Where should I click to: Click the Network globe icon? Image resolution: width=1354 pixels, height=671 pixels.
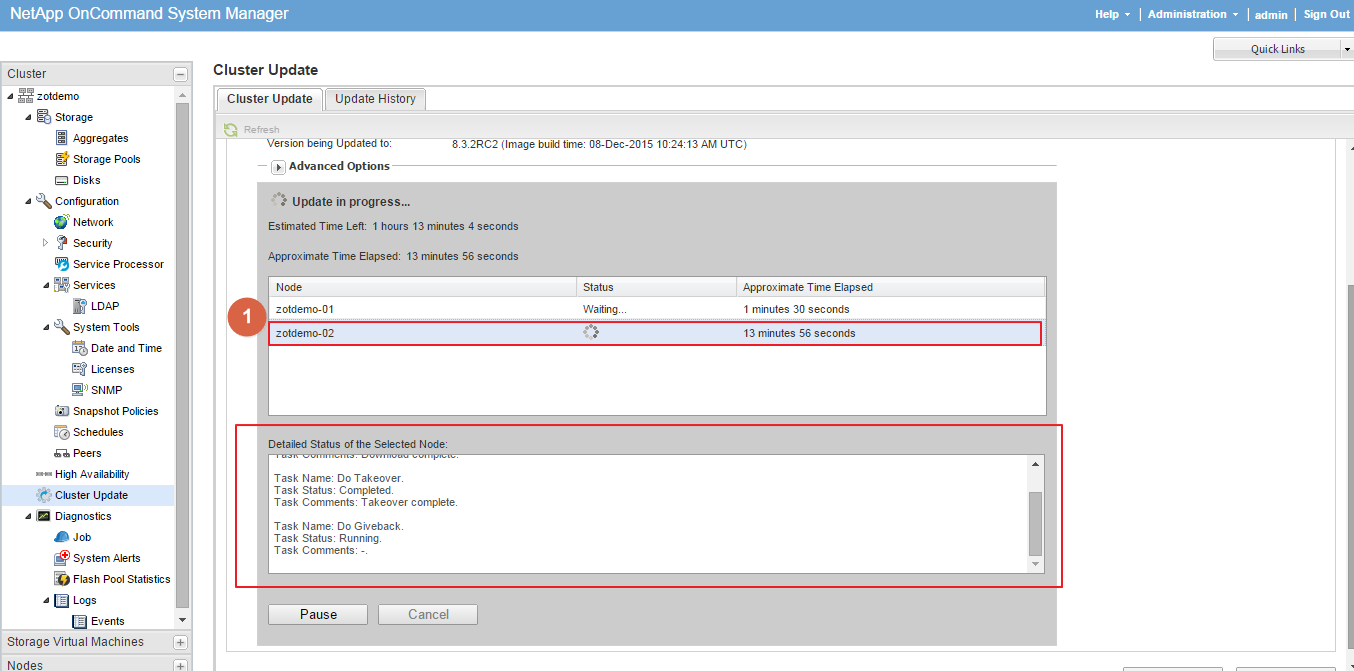(x=62, y=222)
